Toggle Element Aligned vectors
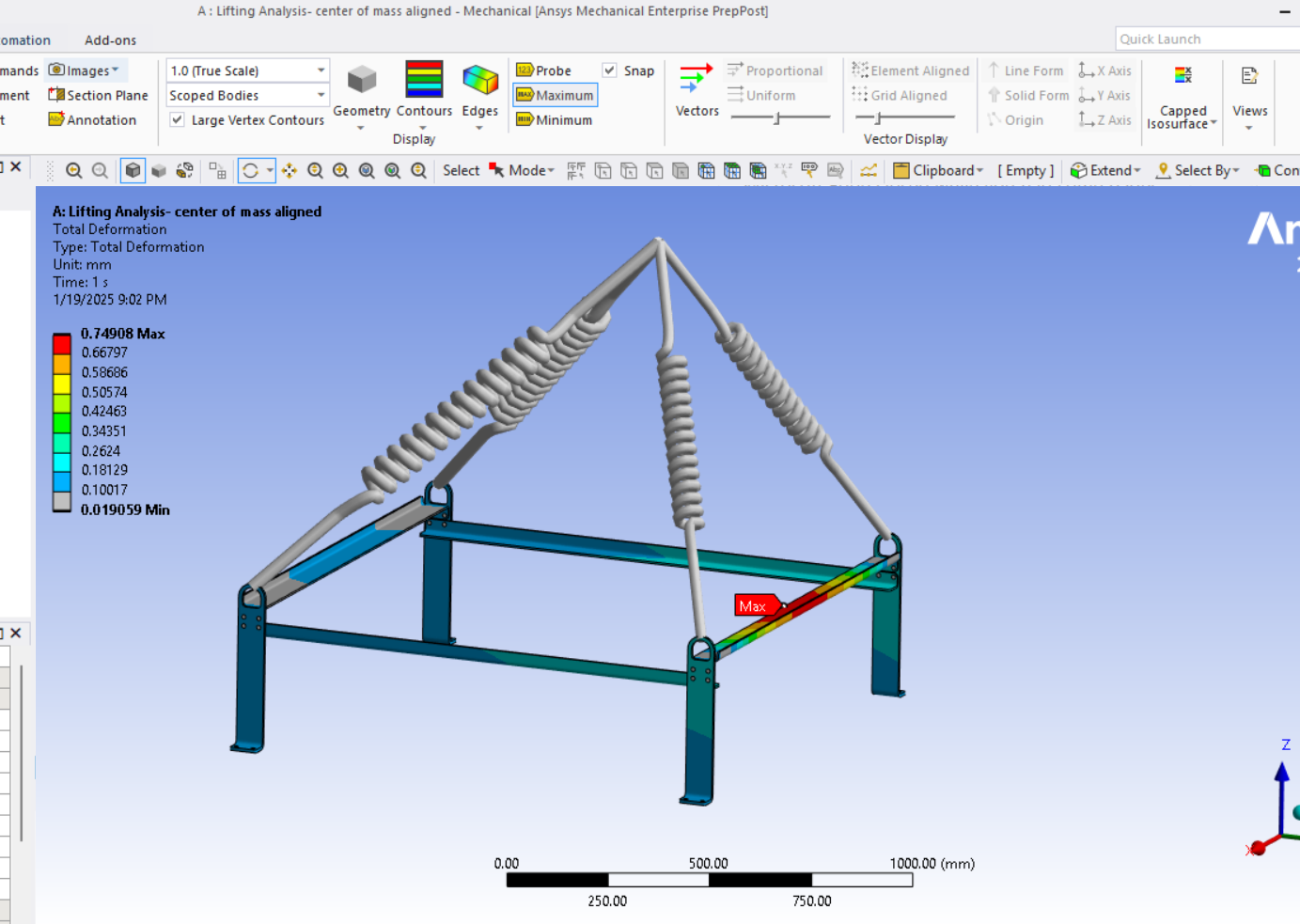This screenshot has width=1300, height=924. (x=910, y=70)
